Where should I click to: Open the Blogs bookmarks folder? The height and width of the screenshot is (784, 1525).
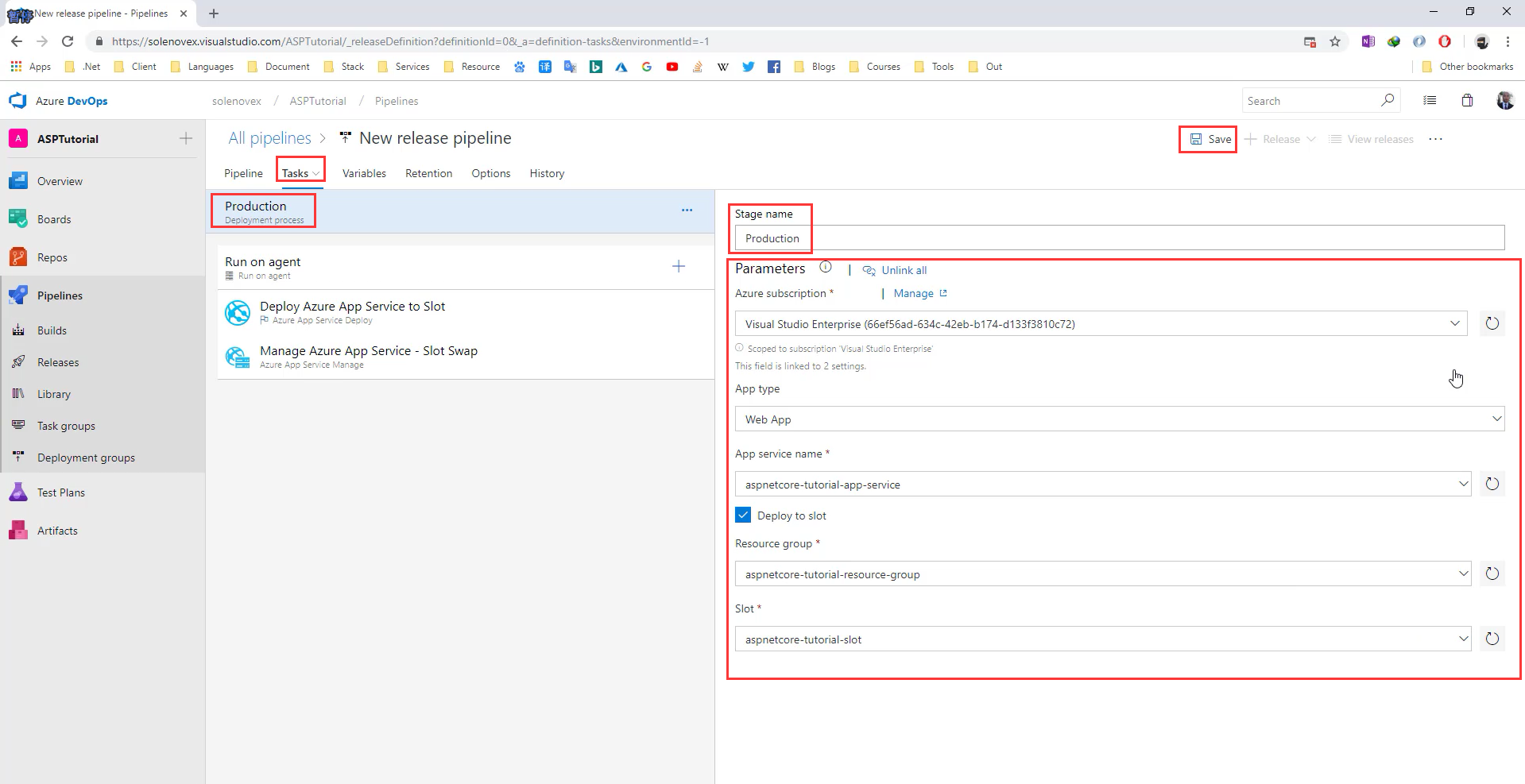tap(815, 67)
